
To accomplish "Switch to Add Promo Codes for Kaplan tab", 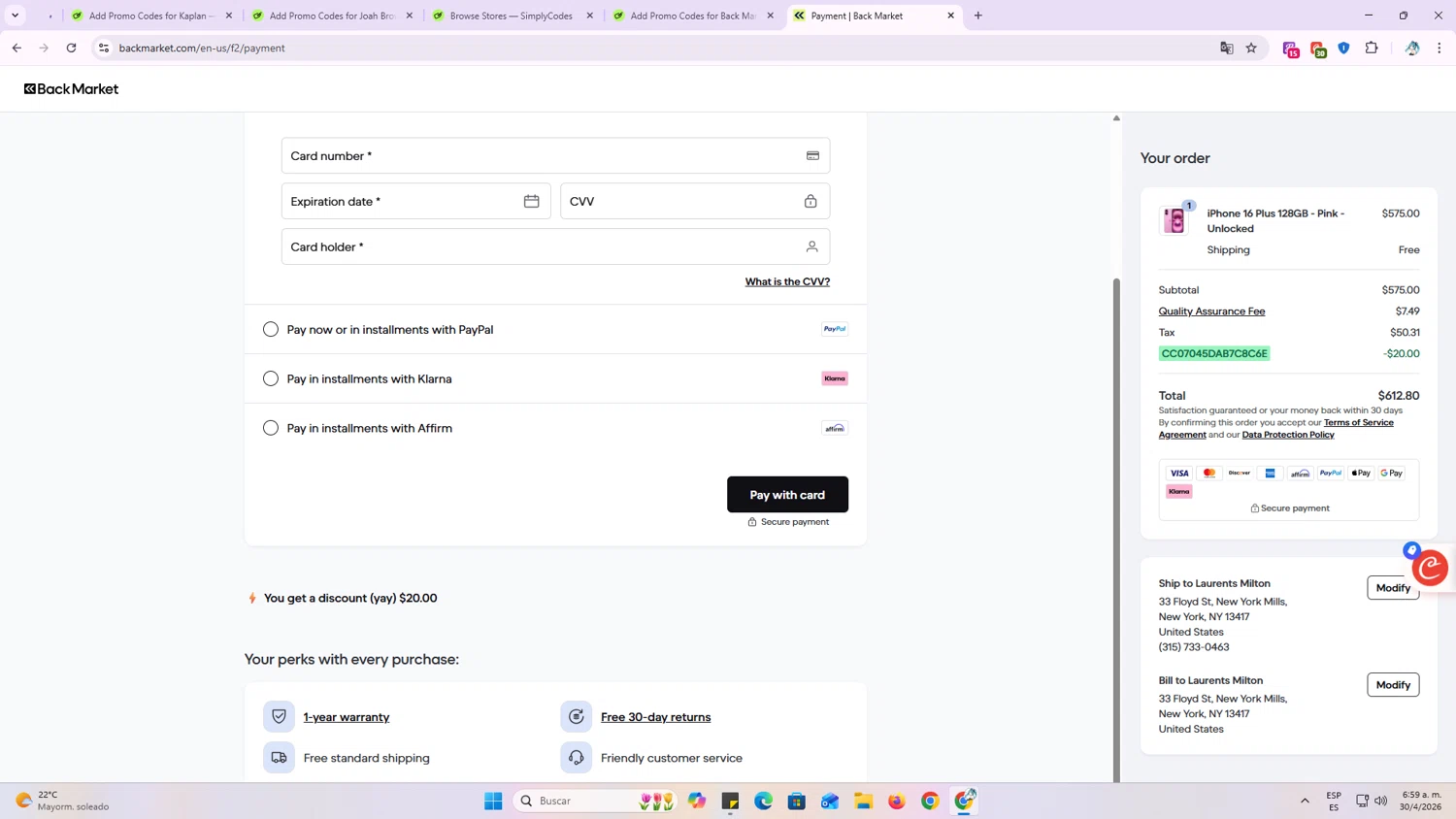I will (x=152, y=16).
